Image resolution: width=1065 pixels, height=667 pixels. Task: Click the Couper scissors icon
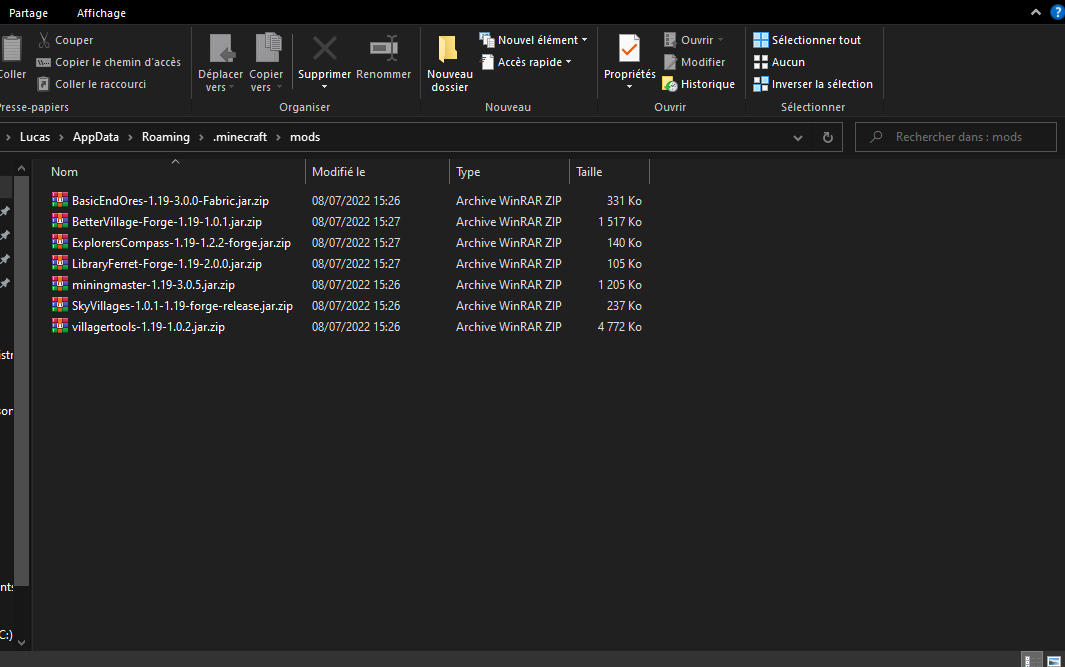[44, 40]
